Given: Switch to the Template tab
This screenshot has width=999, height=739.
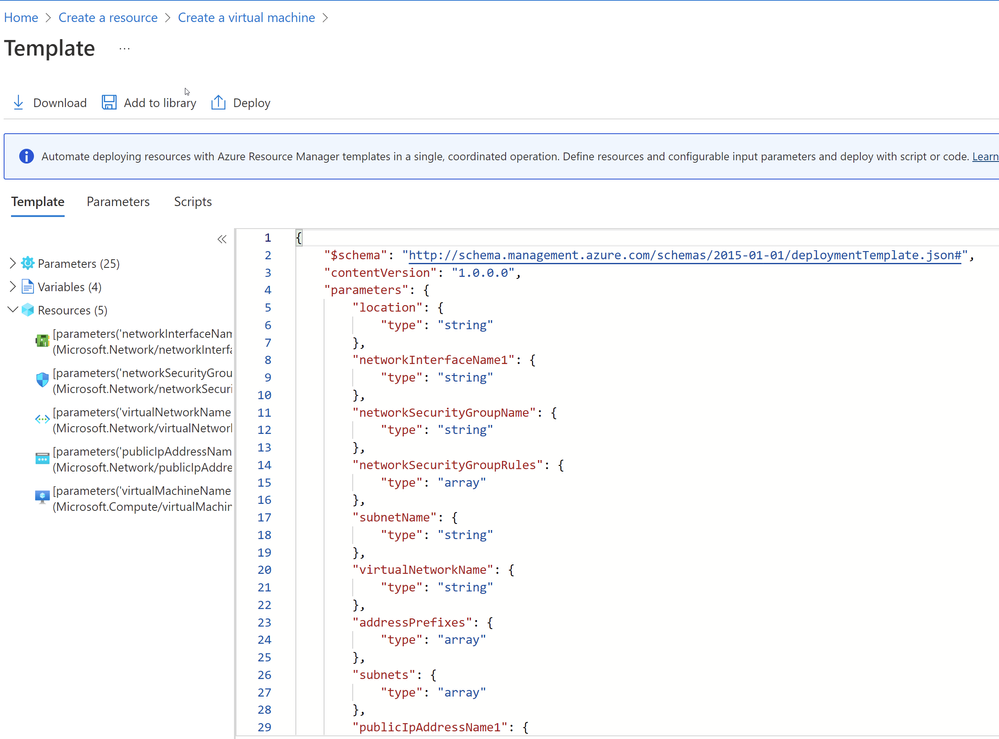Looking at the screenshot, I should 38,202.
